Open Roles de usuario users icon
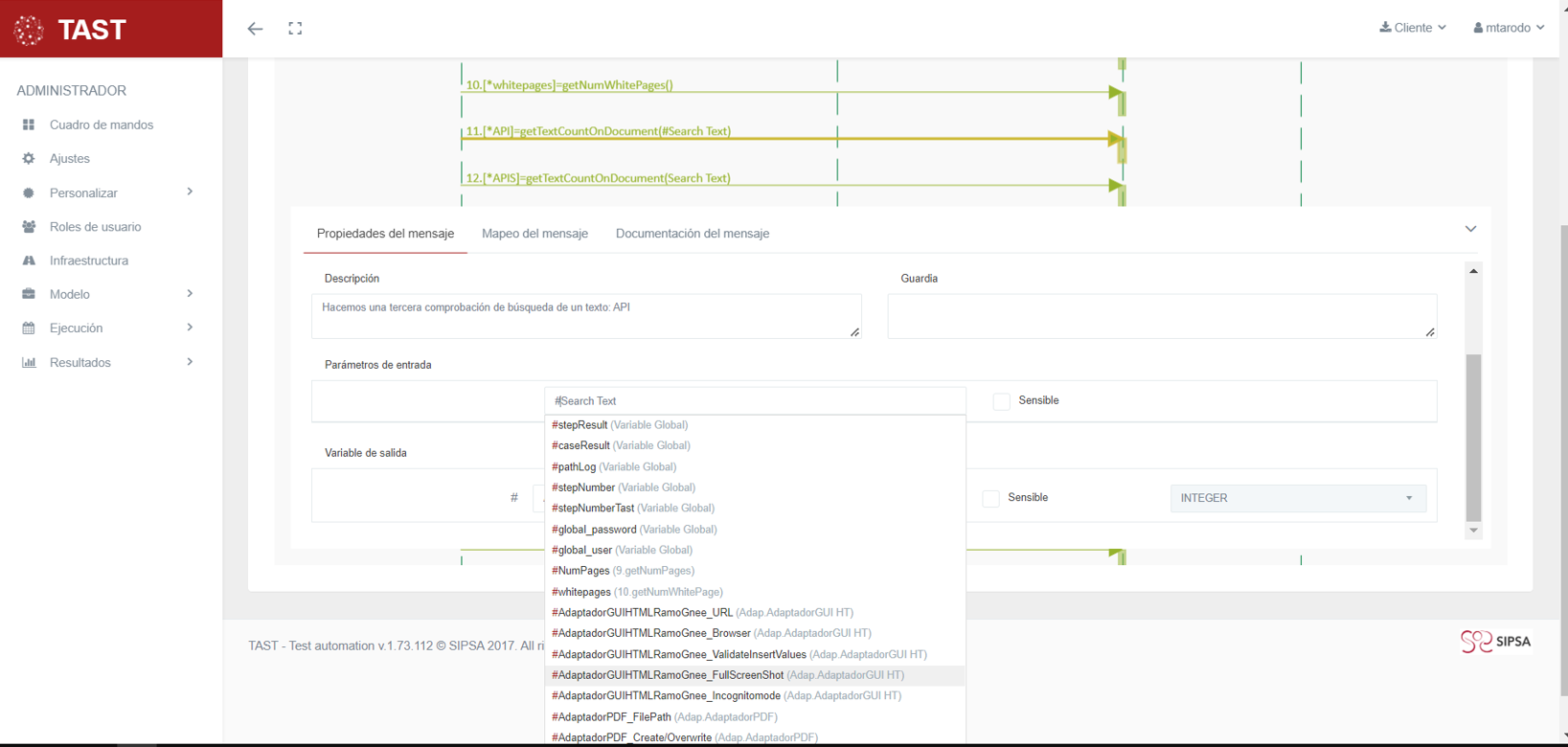 29,227
